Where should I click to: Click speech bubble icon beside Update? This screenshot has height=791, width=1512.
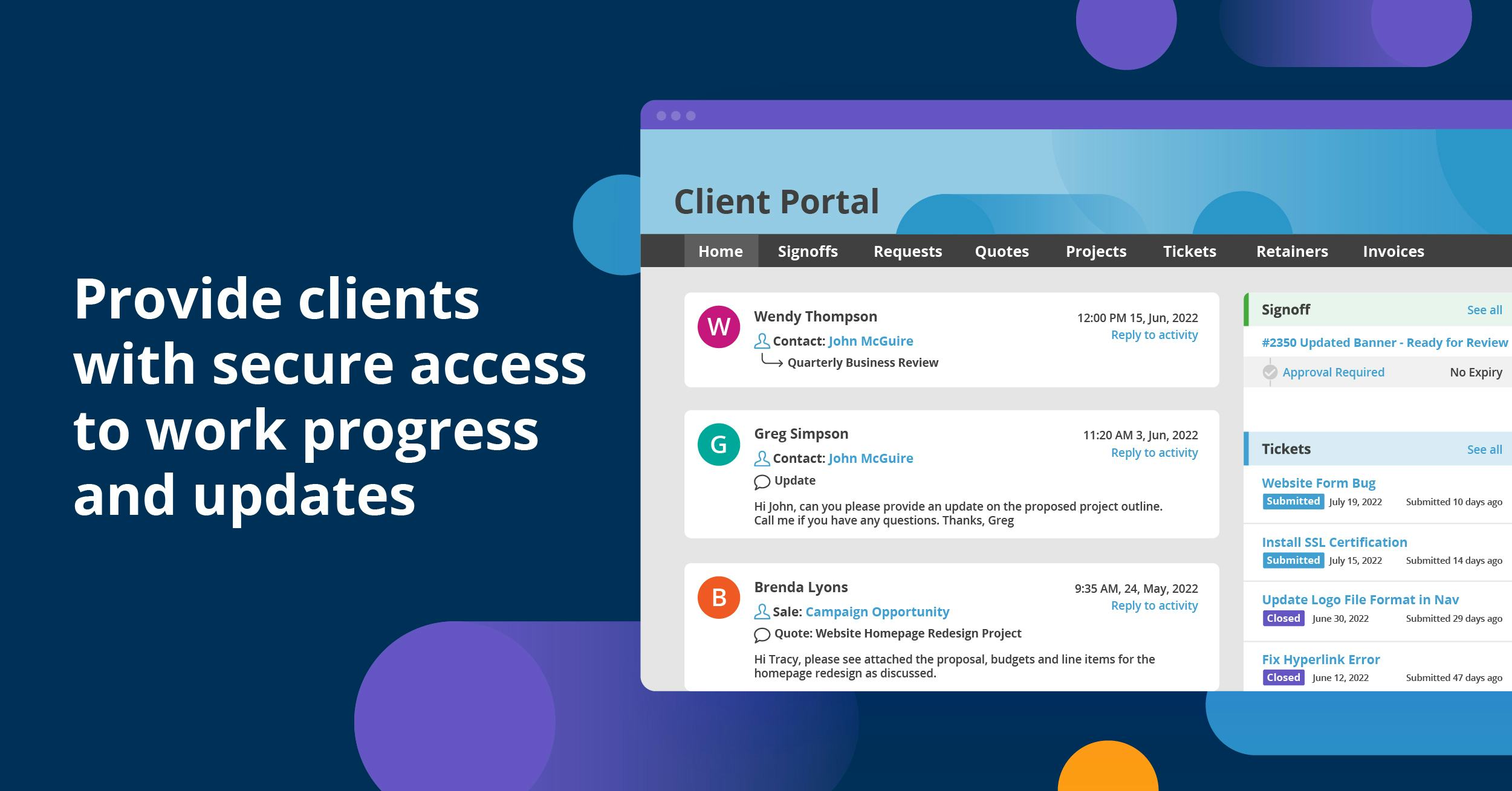[x=762, y=482]
